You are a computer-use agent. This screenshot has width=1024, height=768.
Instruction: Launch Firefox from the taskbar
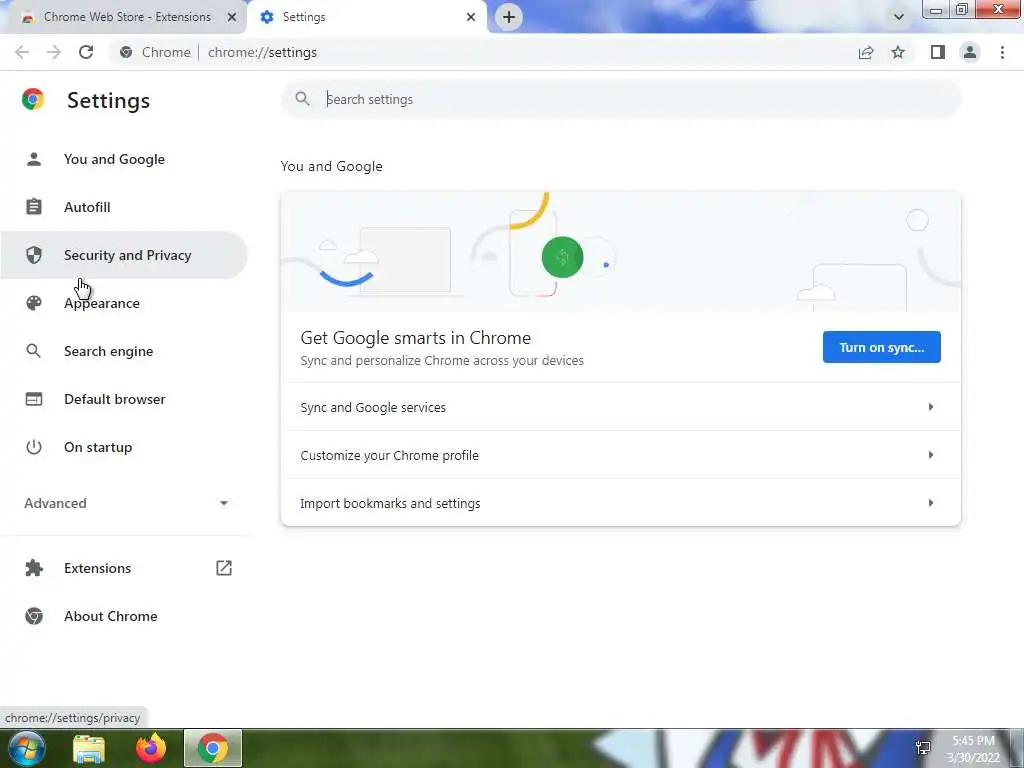(151, 748)
